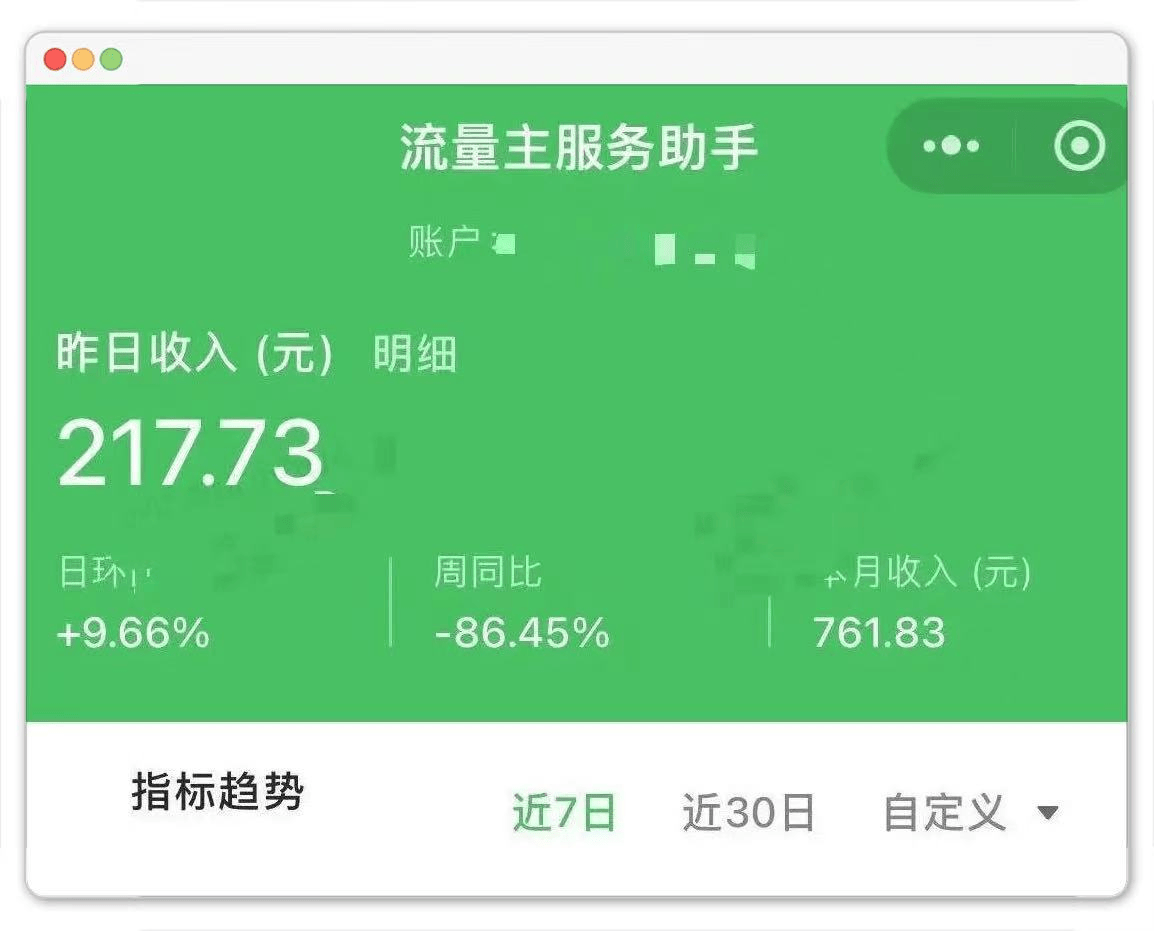Minimize window with the yellow button
Screen dimensions: 1154x931
click(x=83, y=60)
